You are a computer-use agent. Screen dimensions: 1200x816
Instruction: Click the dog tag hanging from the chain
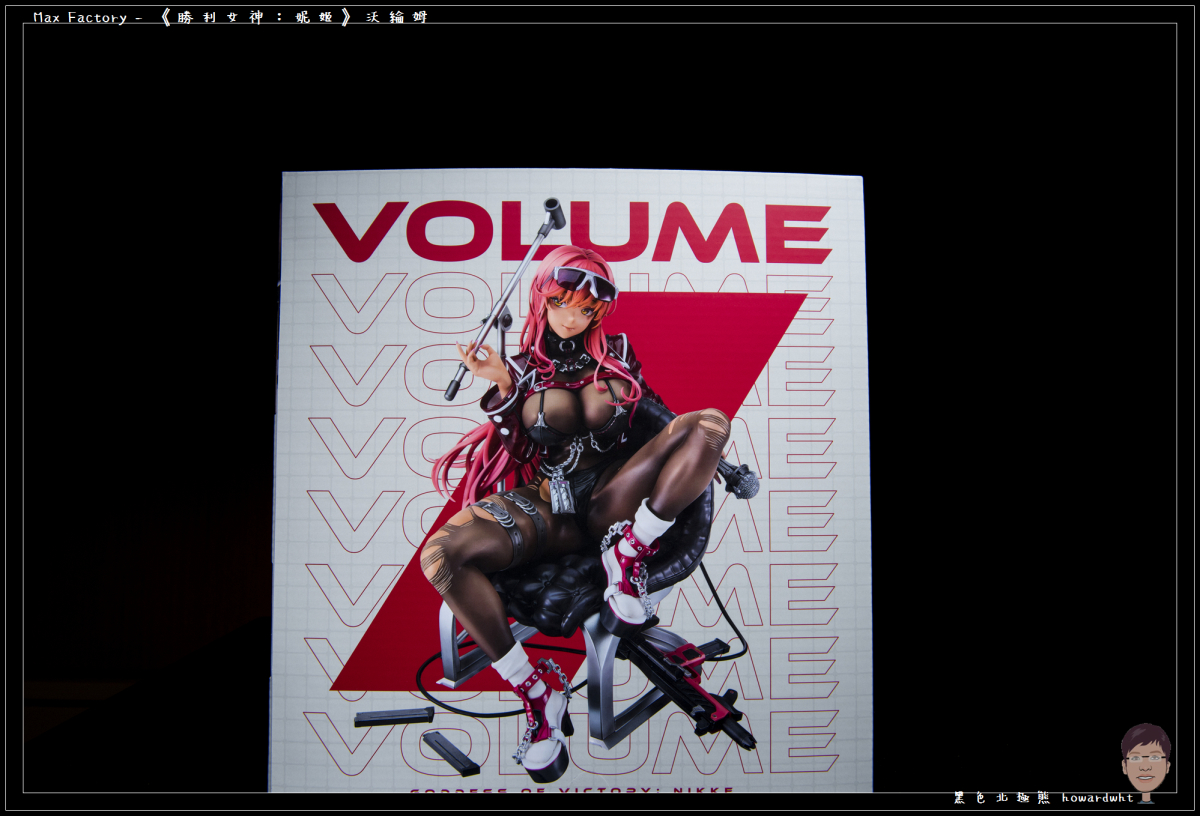(562, 494)
